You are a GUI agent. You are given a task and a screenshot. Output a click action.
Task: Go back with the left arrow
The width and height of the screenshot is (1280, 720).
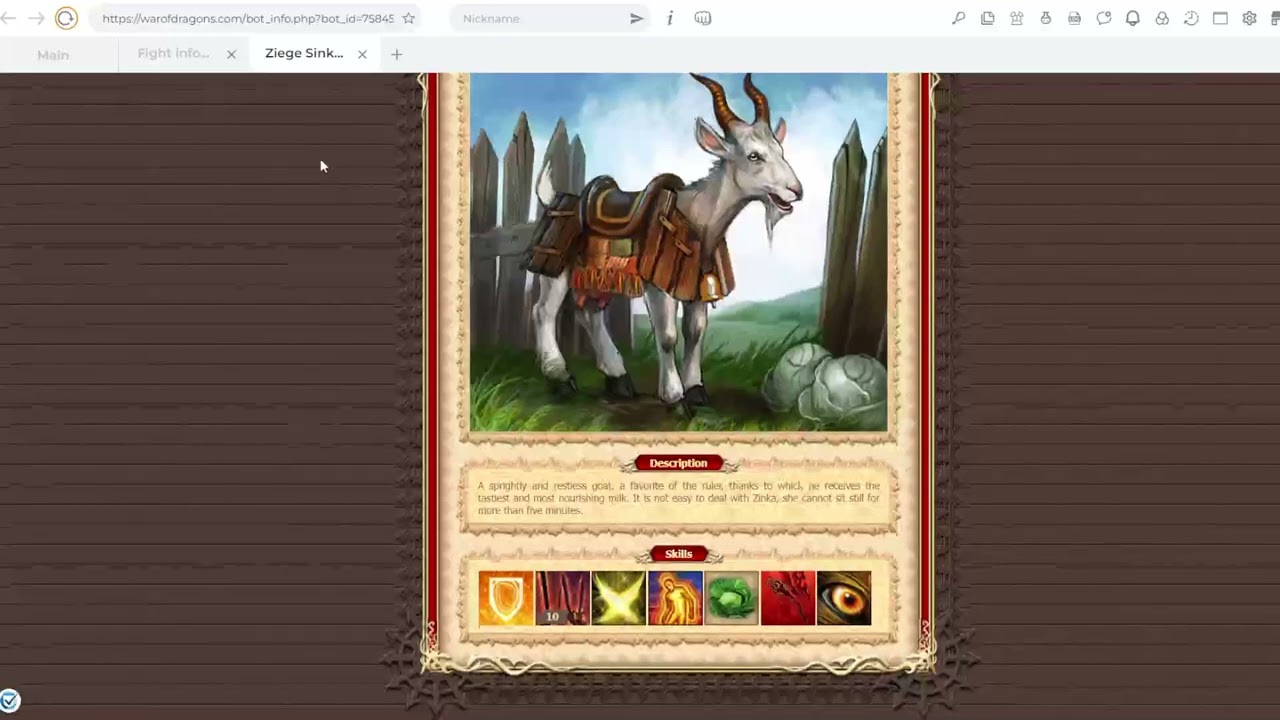pos(9,18)
